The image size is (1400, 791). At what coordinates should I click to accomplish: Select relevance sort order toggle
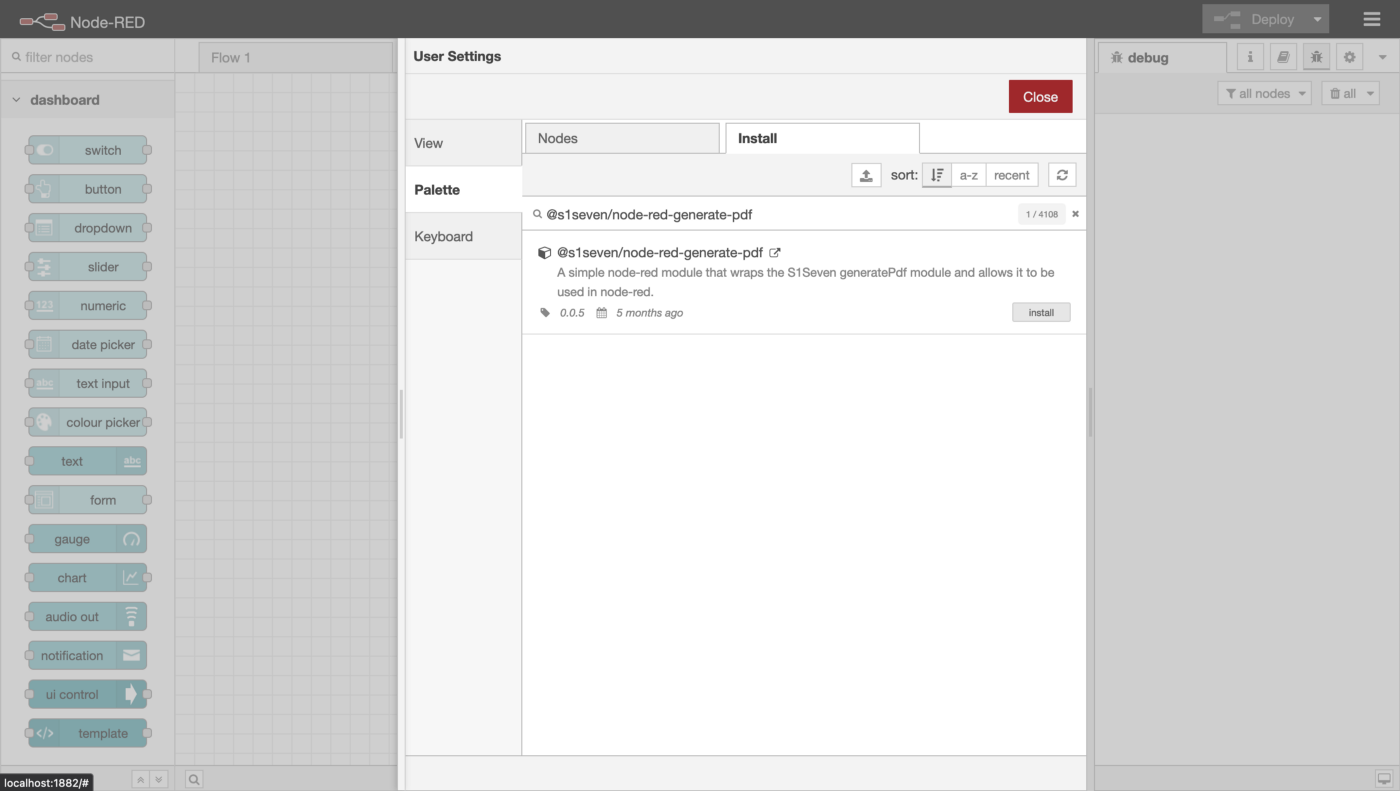click(x=936, y=175)
